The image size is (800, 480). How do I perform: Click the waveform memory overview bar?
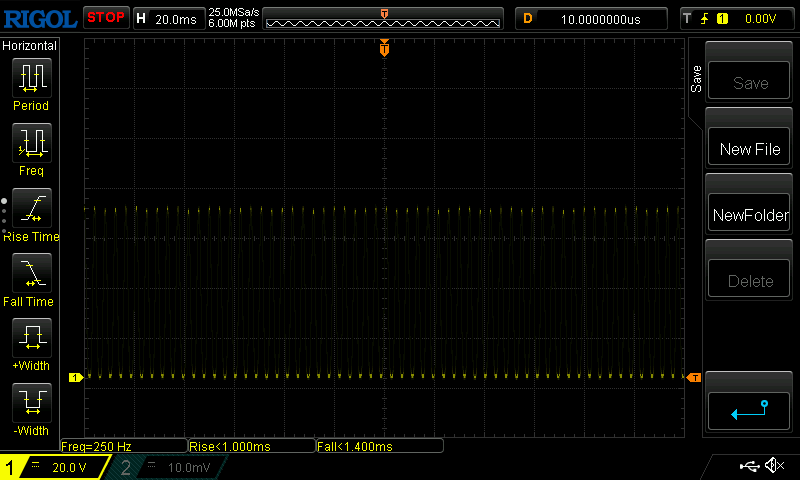(x=383, y=19)
